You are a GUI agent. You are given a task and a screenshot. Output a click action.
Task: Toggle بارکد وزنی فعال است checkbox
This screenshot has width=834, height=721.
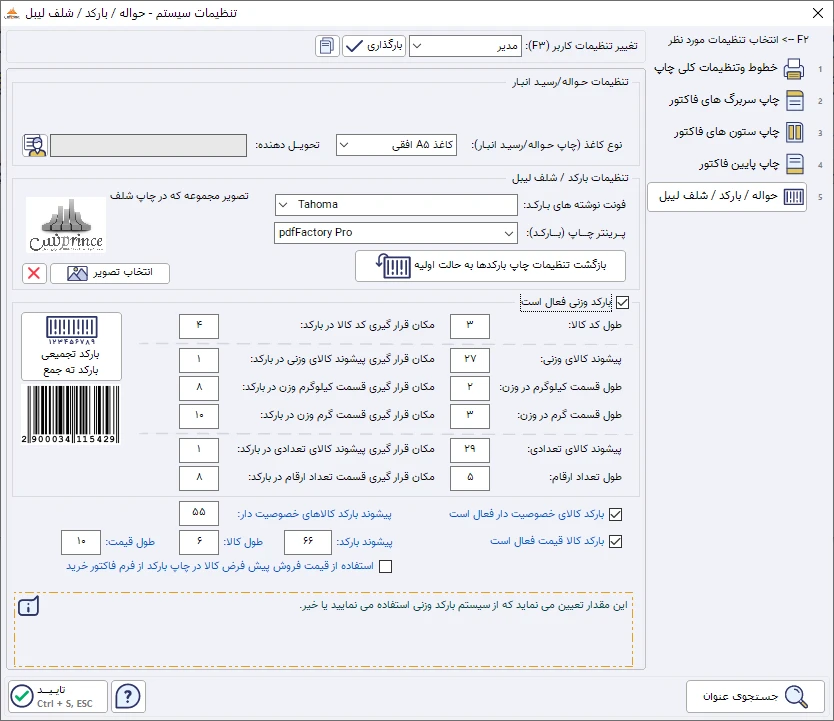point(623,302)
